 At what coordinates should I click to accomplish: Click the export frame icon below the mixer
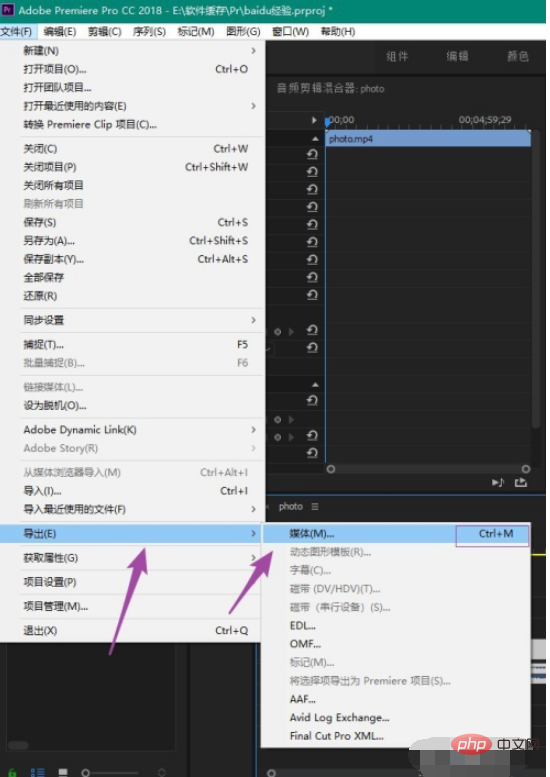click(520, 482)
